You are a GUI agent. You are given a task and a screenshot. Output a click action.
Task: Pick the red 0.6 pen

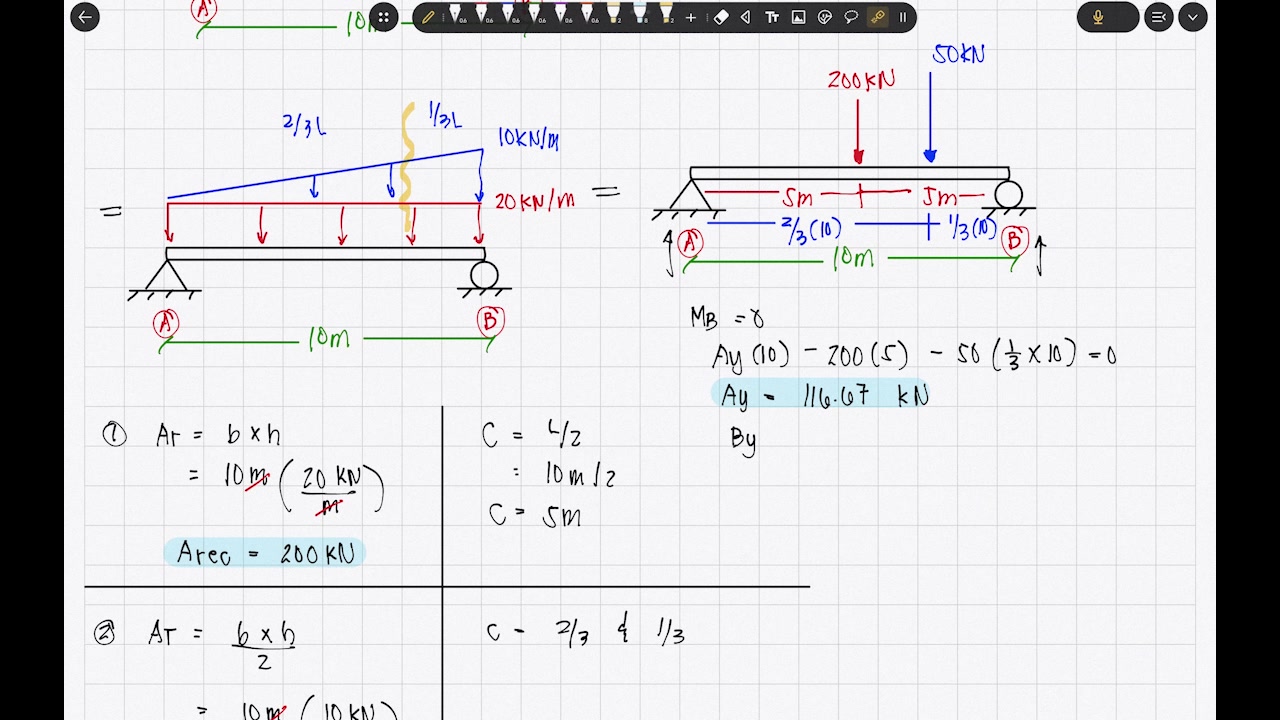coord(482,15)
